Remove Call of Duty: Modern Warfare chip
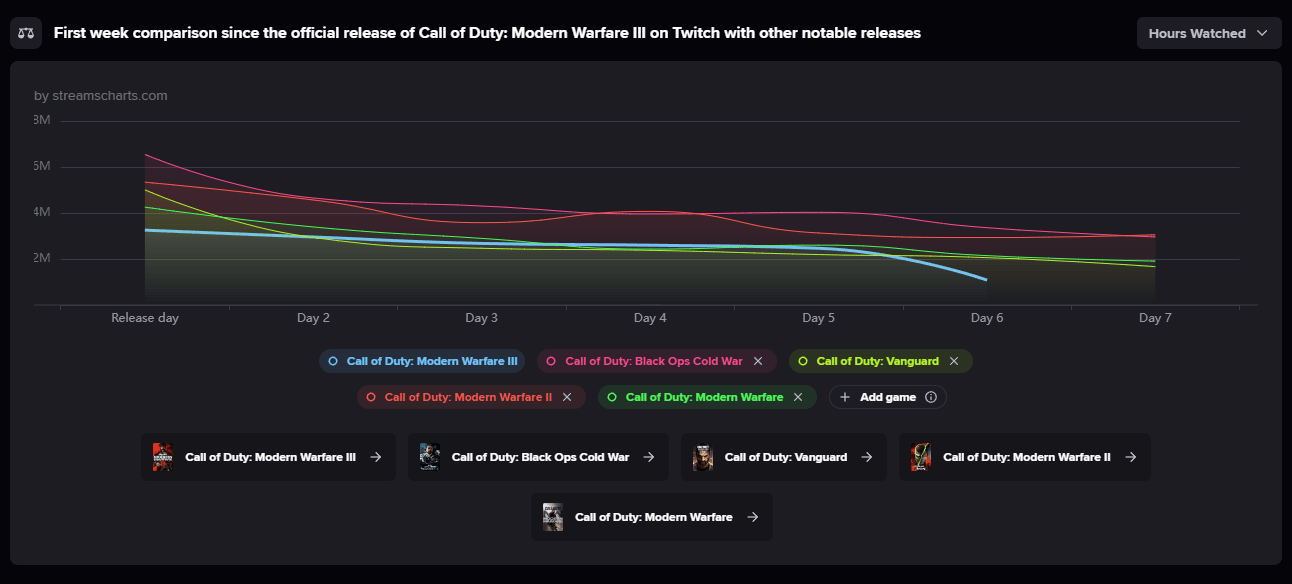 (x=798, y=397)
